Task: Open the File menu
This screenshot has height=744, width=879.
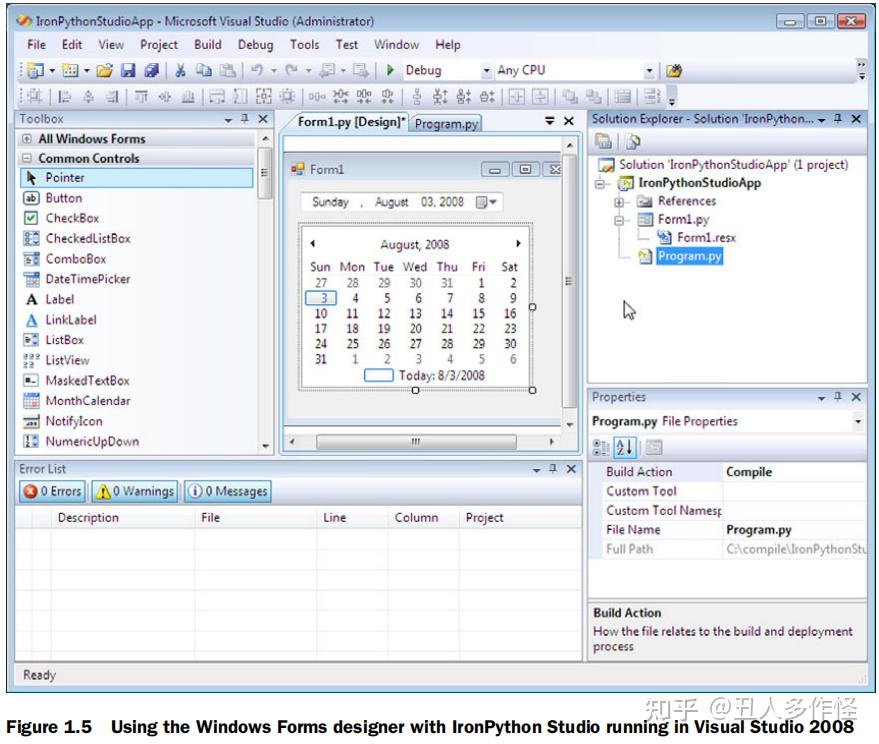Action: (36, 44)
